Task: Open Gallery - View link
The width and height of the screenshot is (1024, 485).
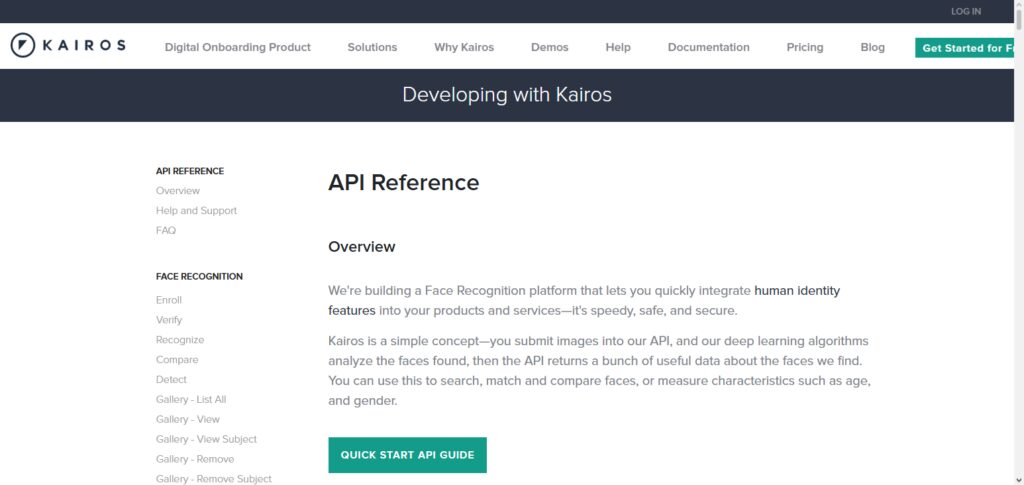Action: (x=188, y=419)
